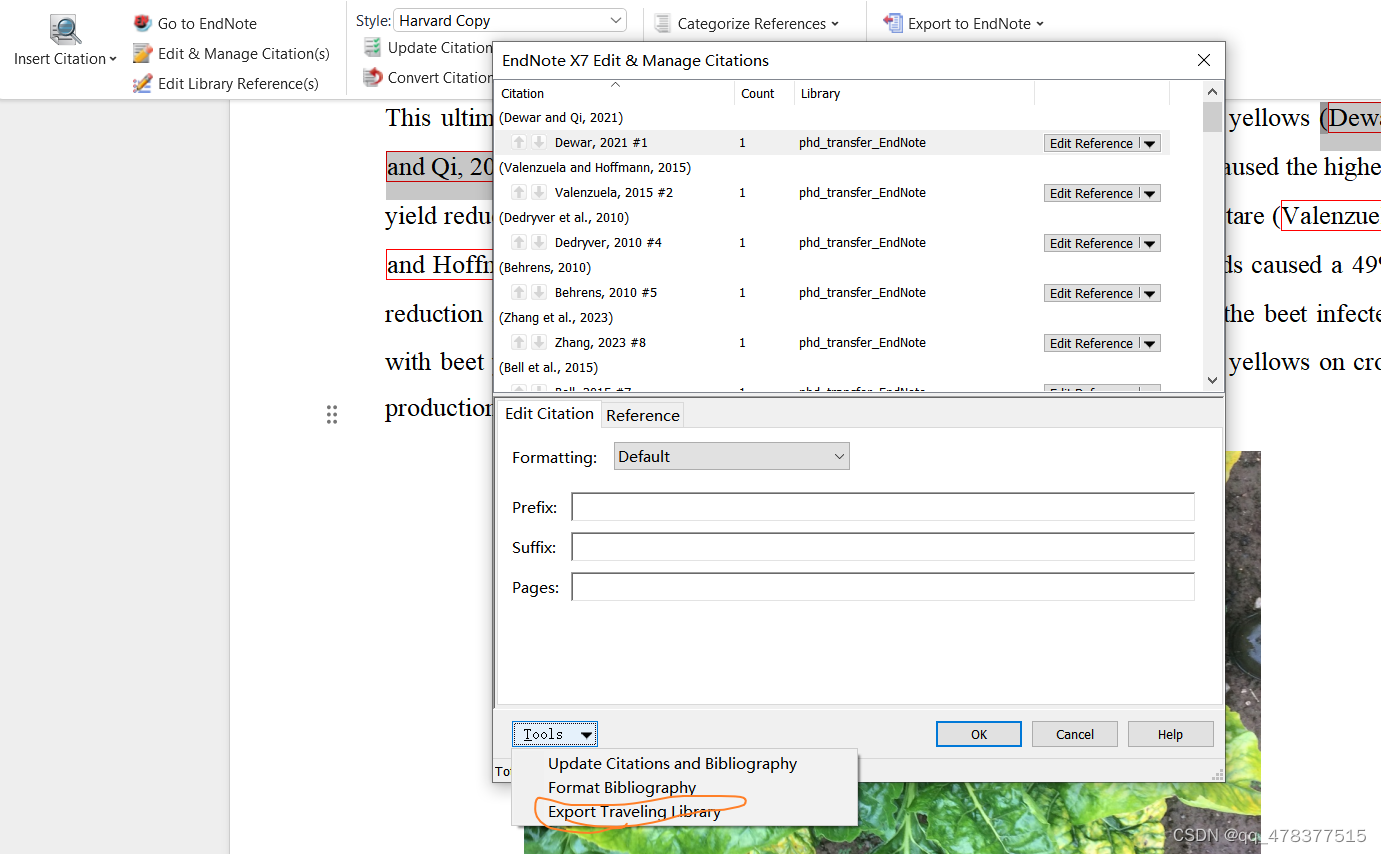This screenshot has width=1381, height=854.
Task: Move the Valenzuela, 2015 #2 citation up
Action: tap(519, 192)
